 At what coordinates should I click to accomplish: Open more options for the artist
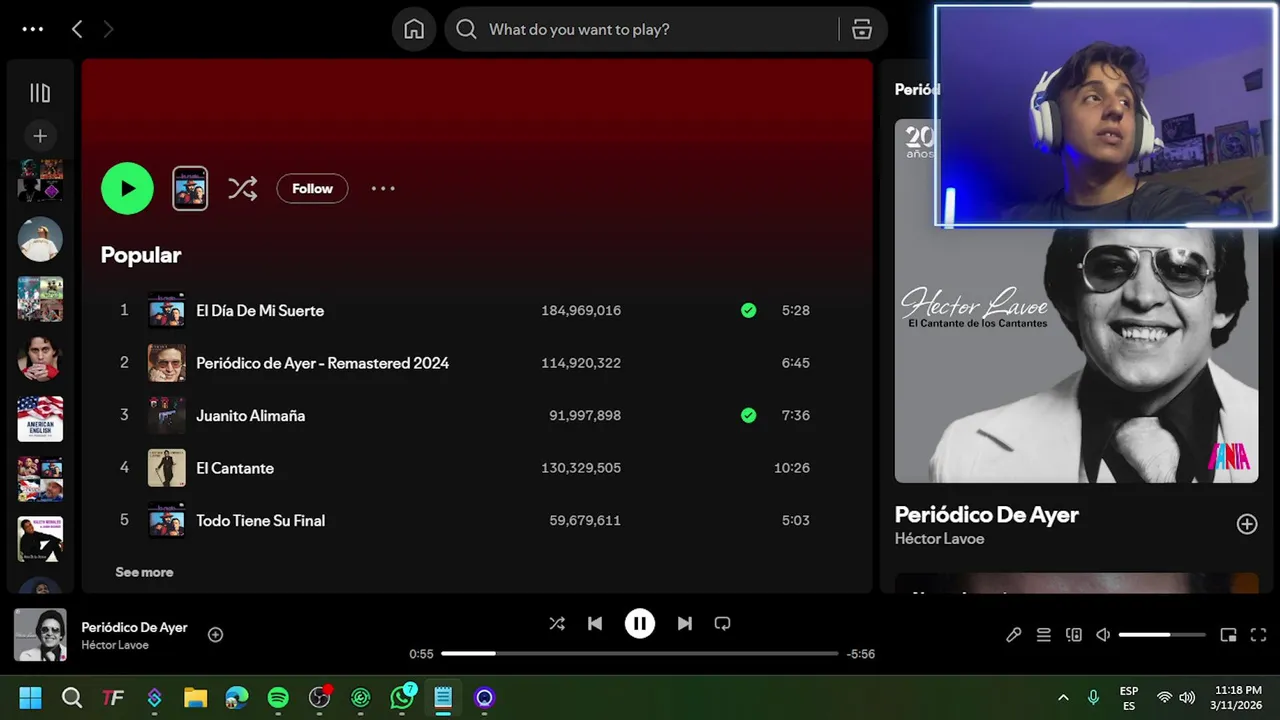pyautogui.click(x=383, y=188)
